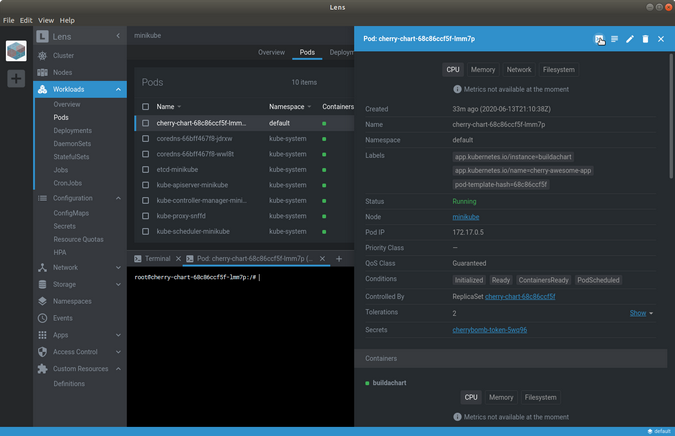Open pod shell from details header

(x=599, y=39)
